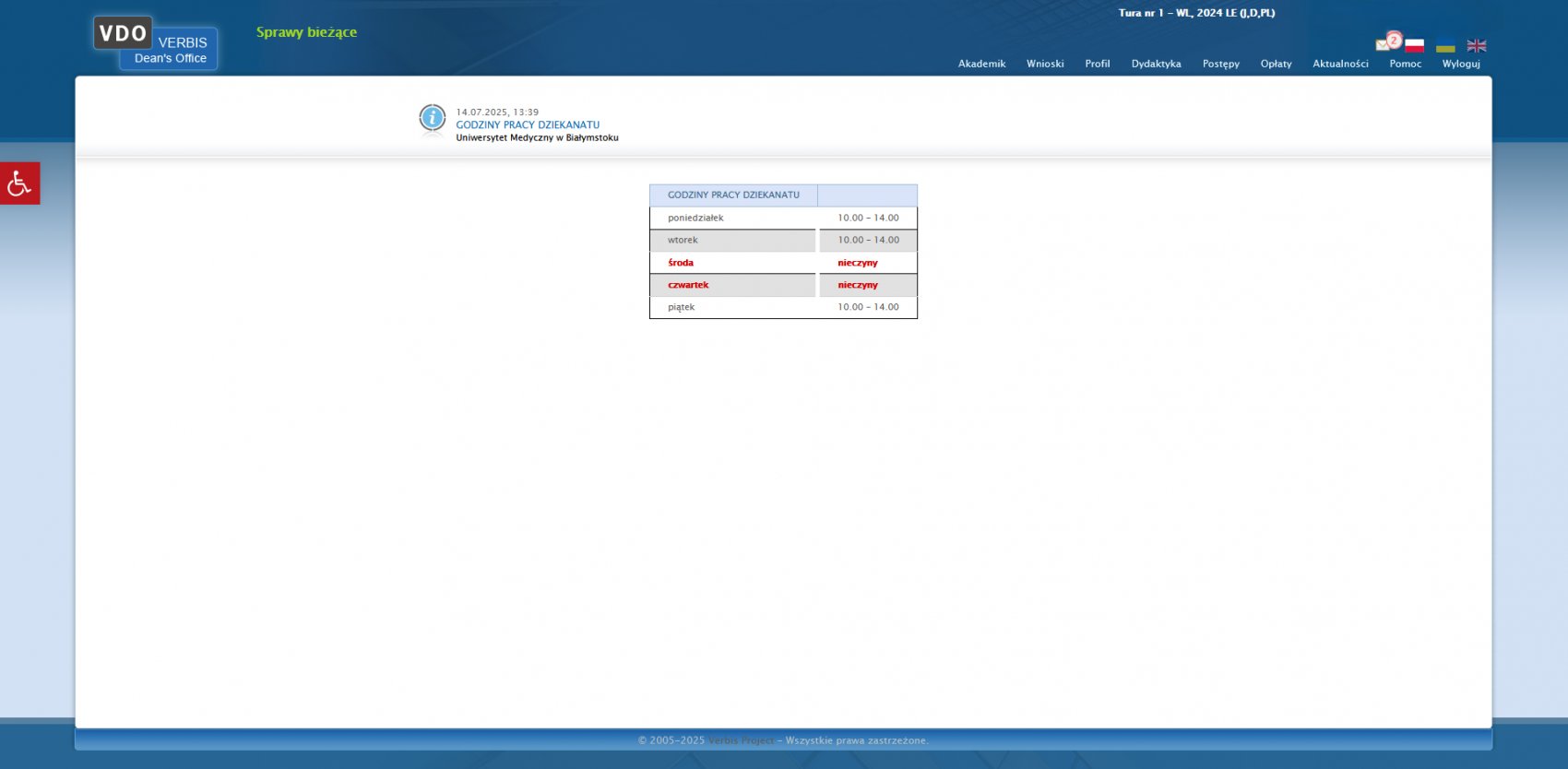Open the Postępy menu

click(x=1220, y=64)
